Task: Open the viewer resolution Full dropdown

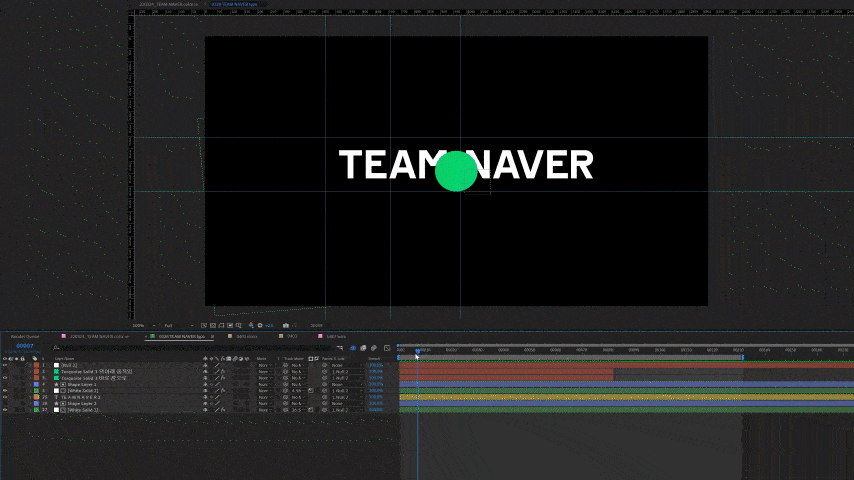Action: click(180, 325)
